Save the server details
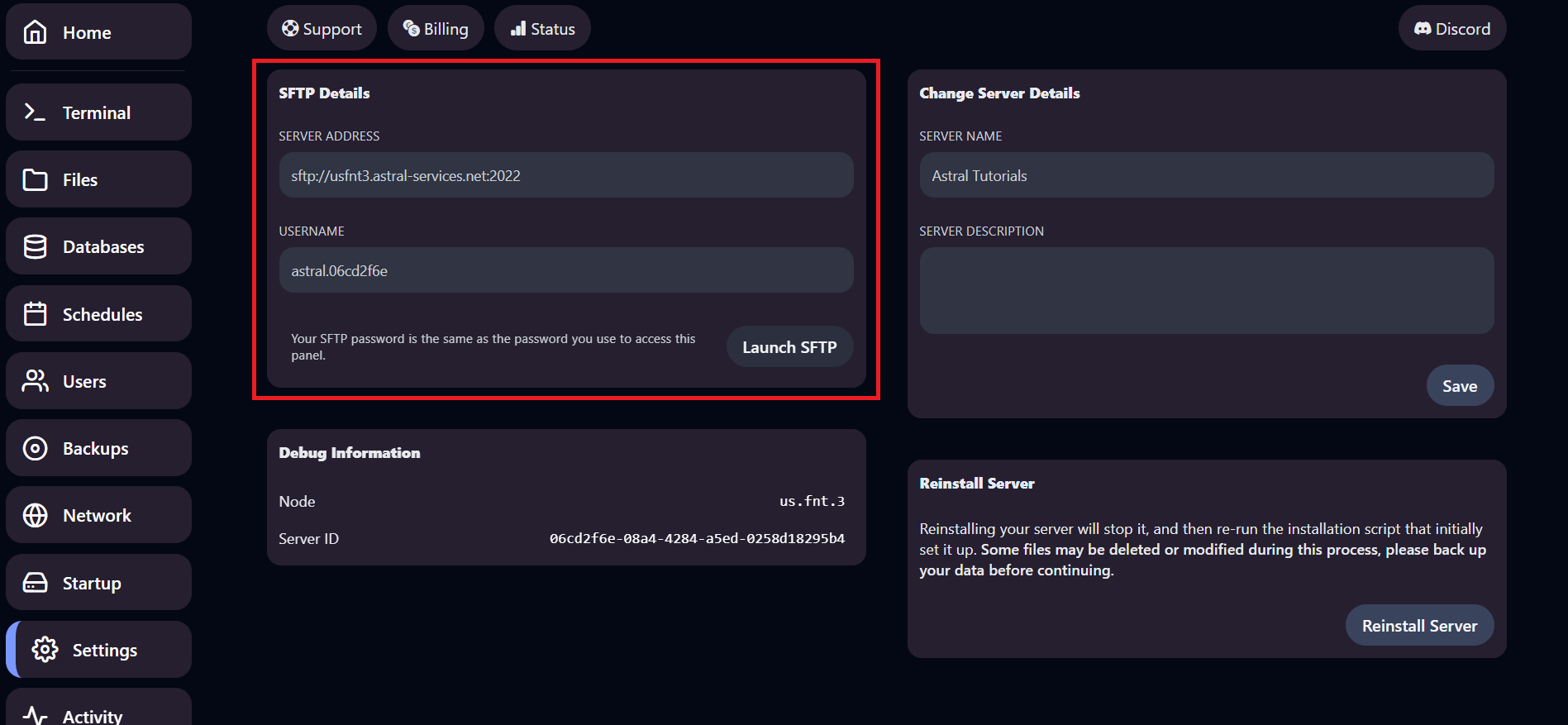 pos(1459,386)
